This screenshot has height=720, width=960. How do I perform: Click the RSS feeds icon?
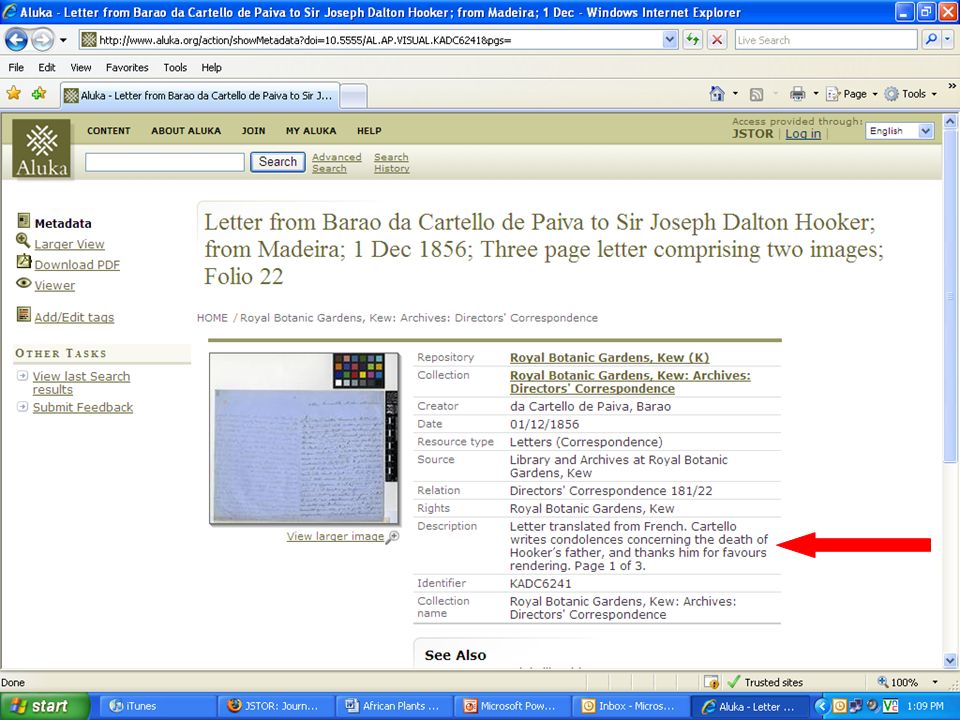pyautogui.click(x=756, y=94)
